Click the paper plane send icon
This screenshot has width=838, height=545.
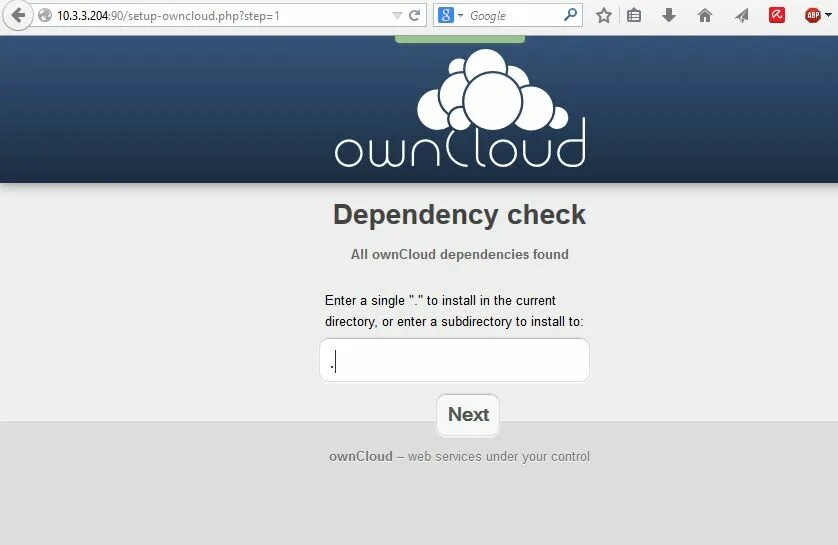741,15
